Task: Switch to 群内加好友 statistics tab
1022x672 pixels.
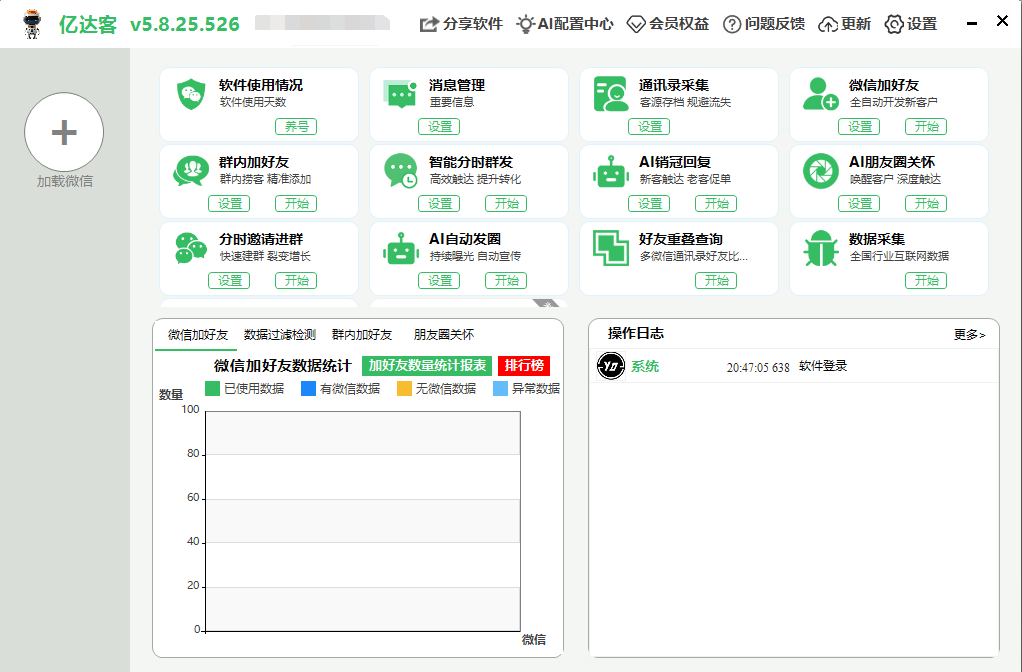Action: 362,335
